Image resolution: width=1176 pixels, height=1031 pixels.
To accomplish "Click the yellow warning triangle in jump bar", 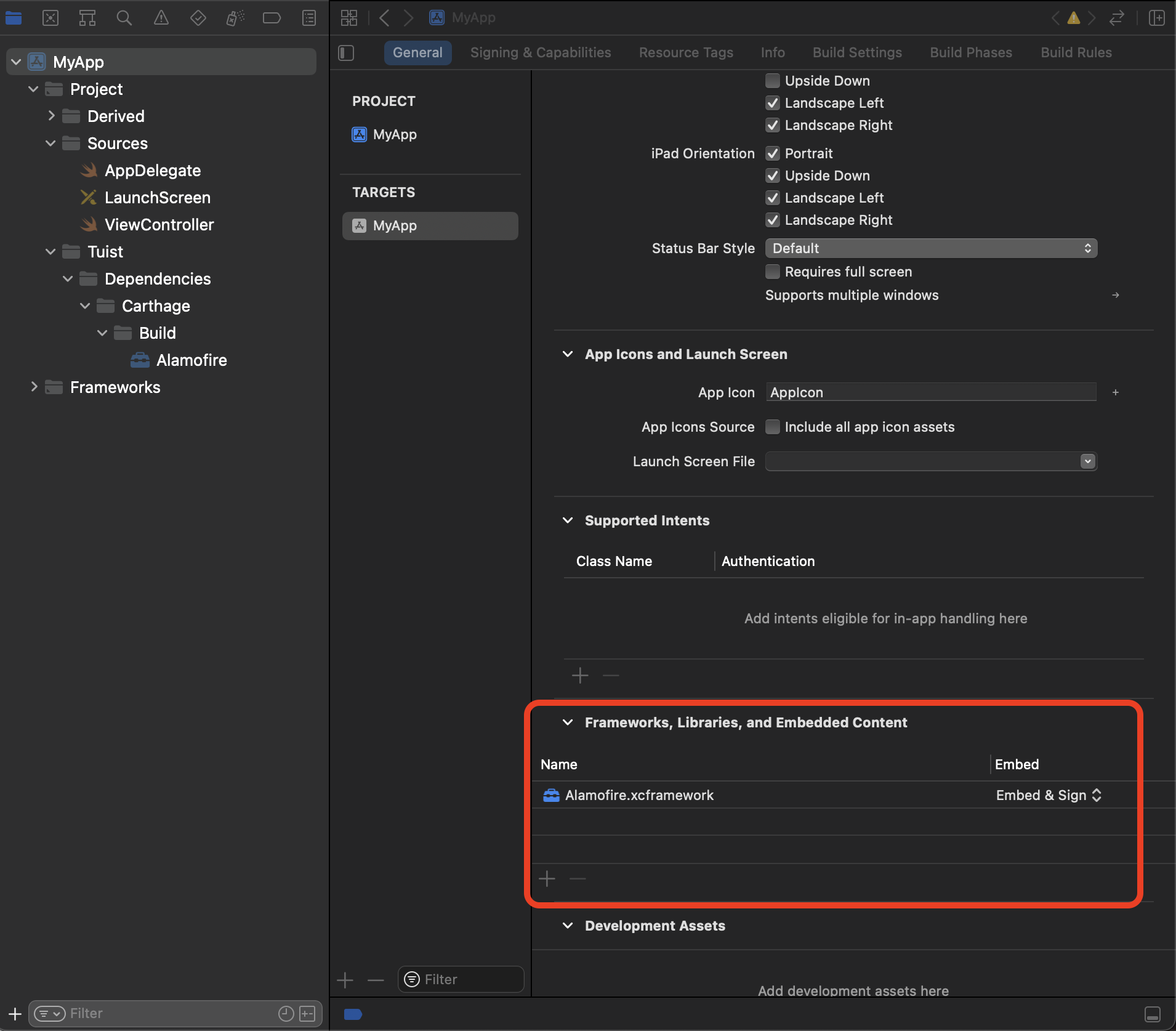I will pyautogui.click(x=1074, y=18).
